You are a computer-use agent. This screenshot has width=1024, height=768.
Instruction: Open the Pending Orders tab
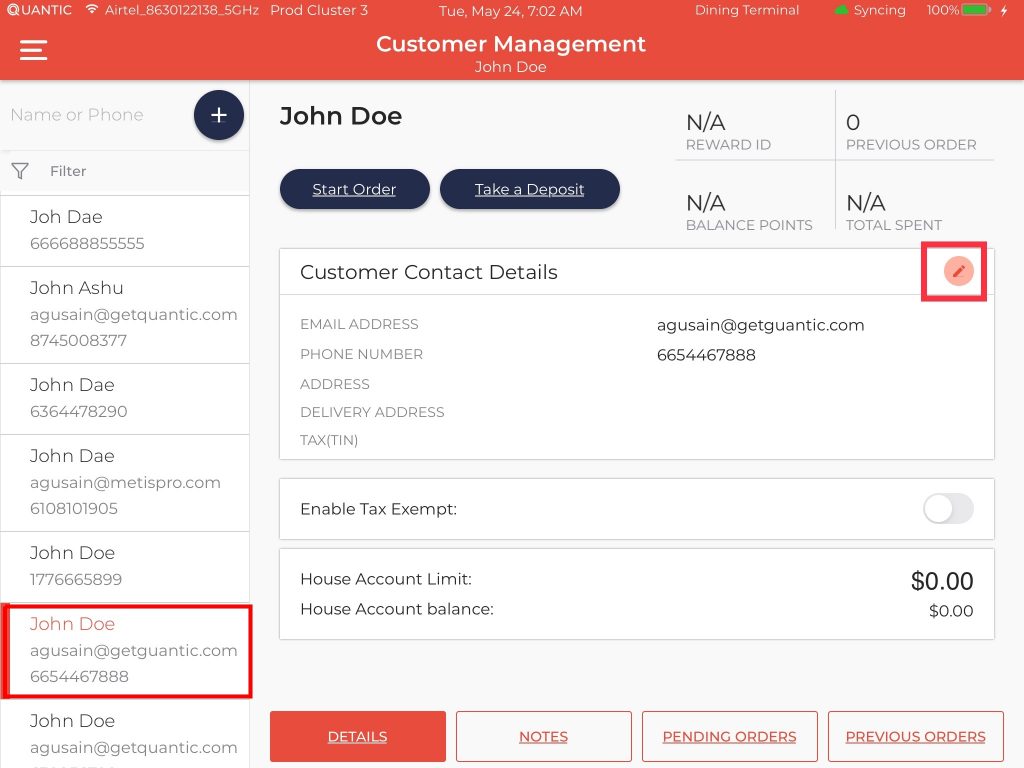click(729, 737)
